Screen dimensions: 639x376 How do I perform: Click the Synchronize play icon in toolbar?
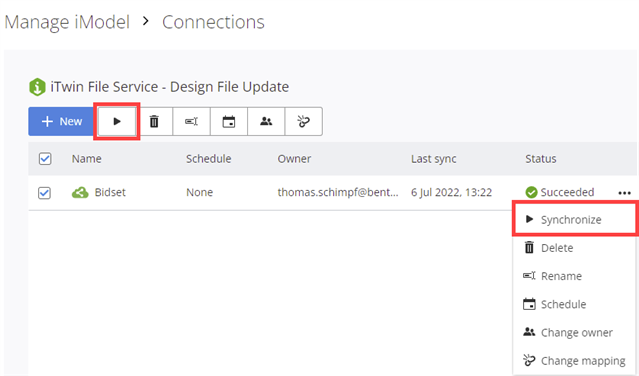point(117,121)
